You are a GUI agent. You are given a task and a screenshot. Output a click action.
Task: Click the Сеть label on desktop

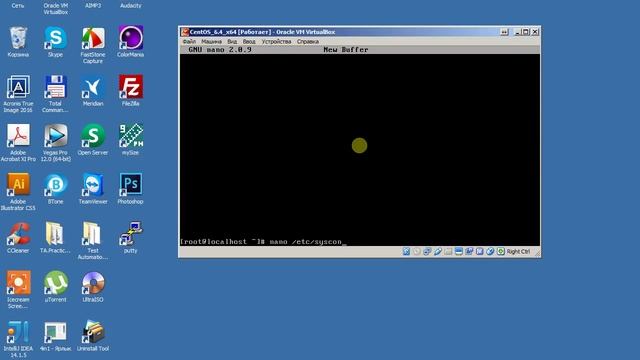point(18,6)
